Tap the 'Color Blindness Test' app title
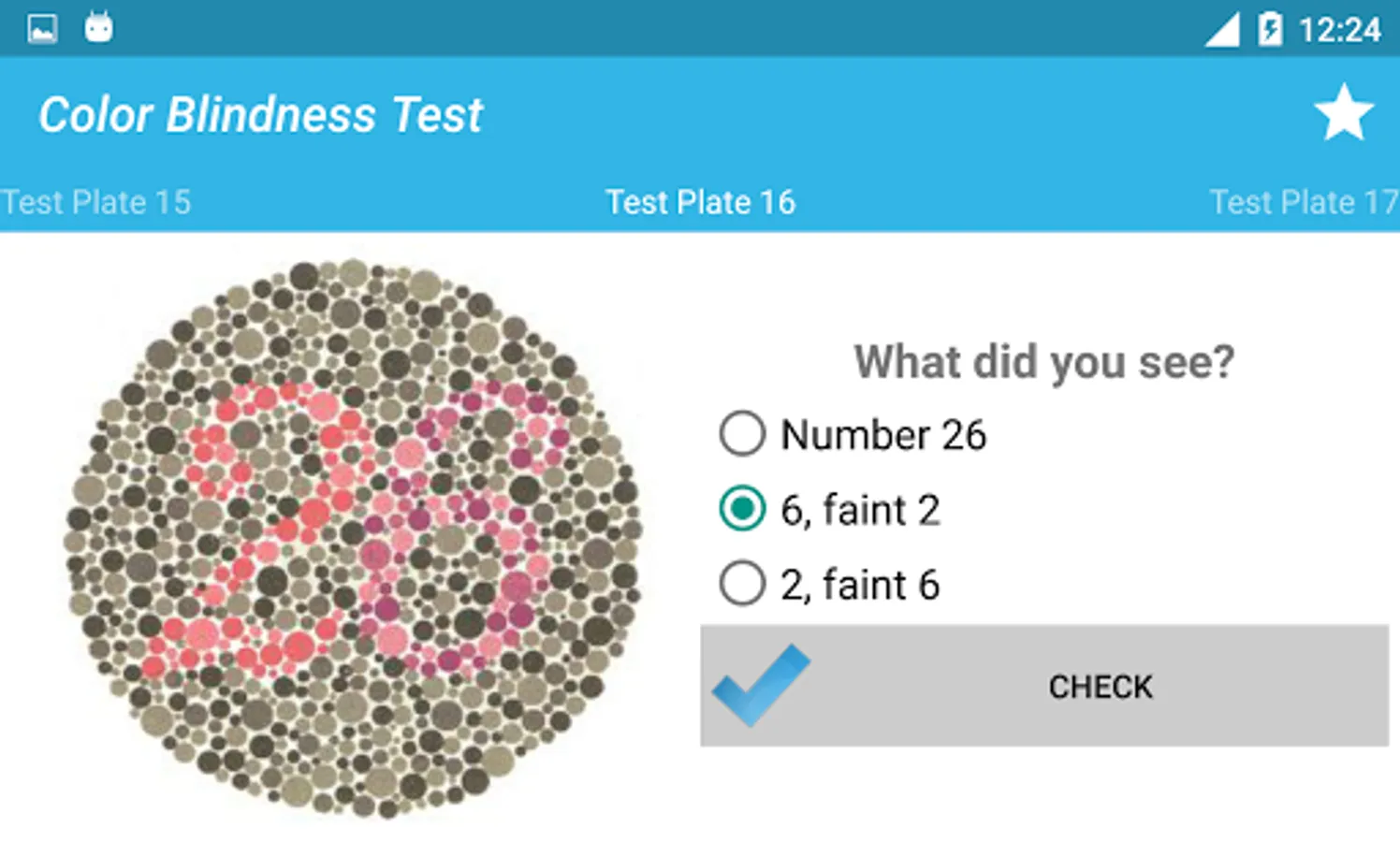 click(x=260, y=115)
